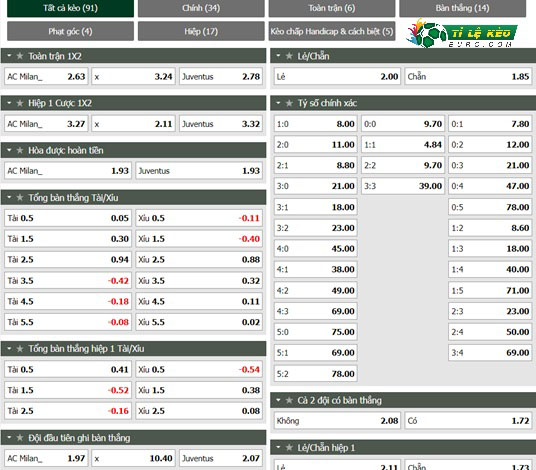Favorite the Toàn trận 1X2 market star
The image size is (536, 470).
pos(20,56)
